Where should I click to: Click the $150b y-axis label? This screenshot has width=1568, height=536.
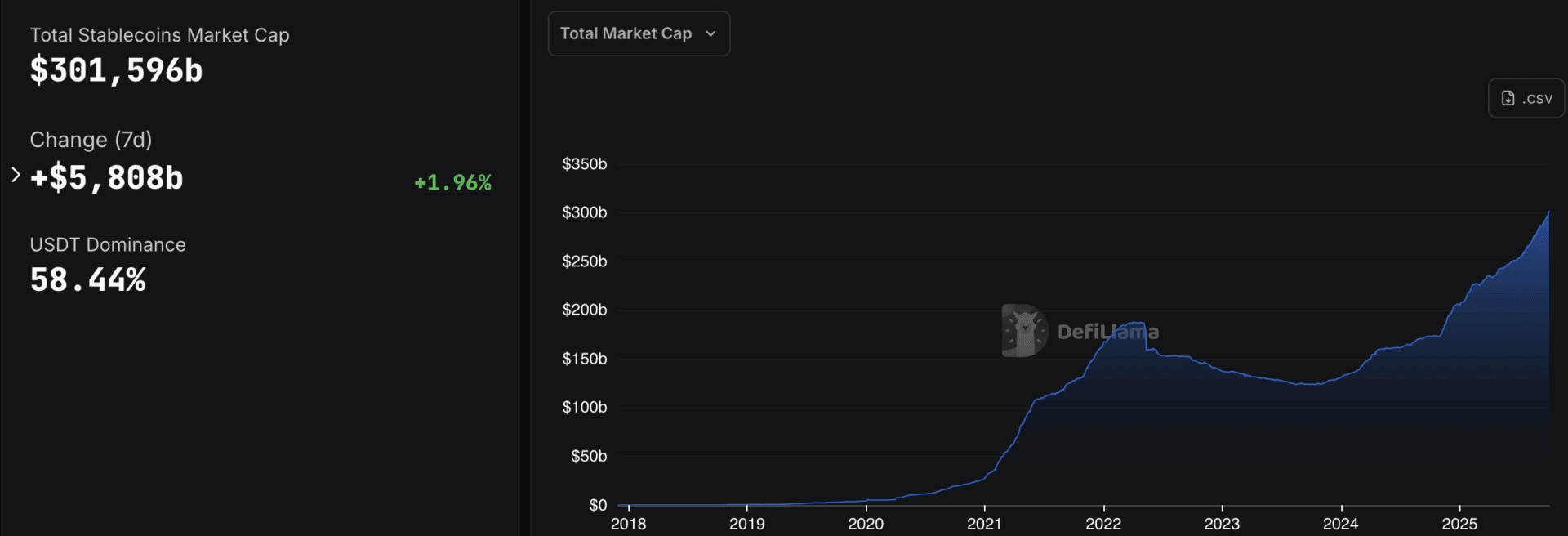(x=584, y=359)
